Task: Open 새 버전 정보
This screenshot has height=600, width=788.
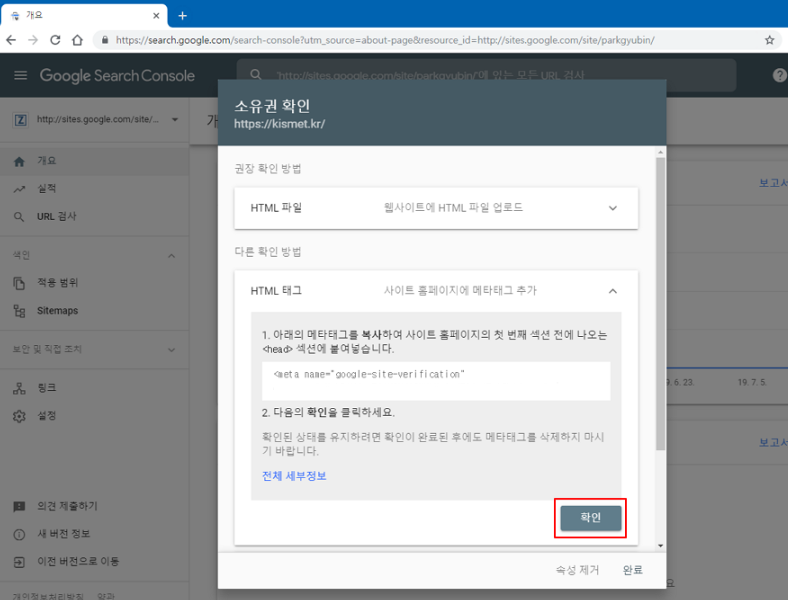Action: (64, 534)
